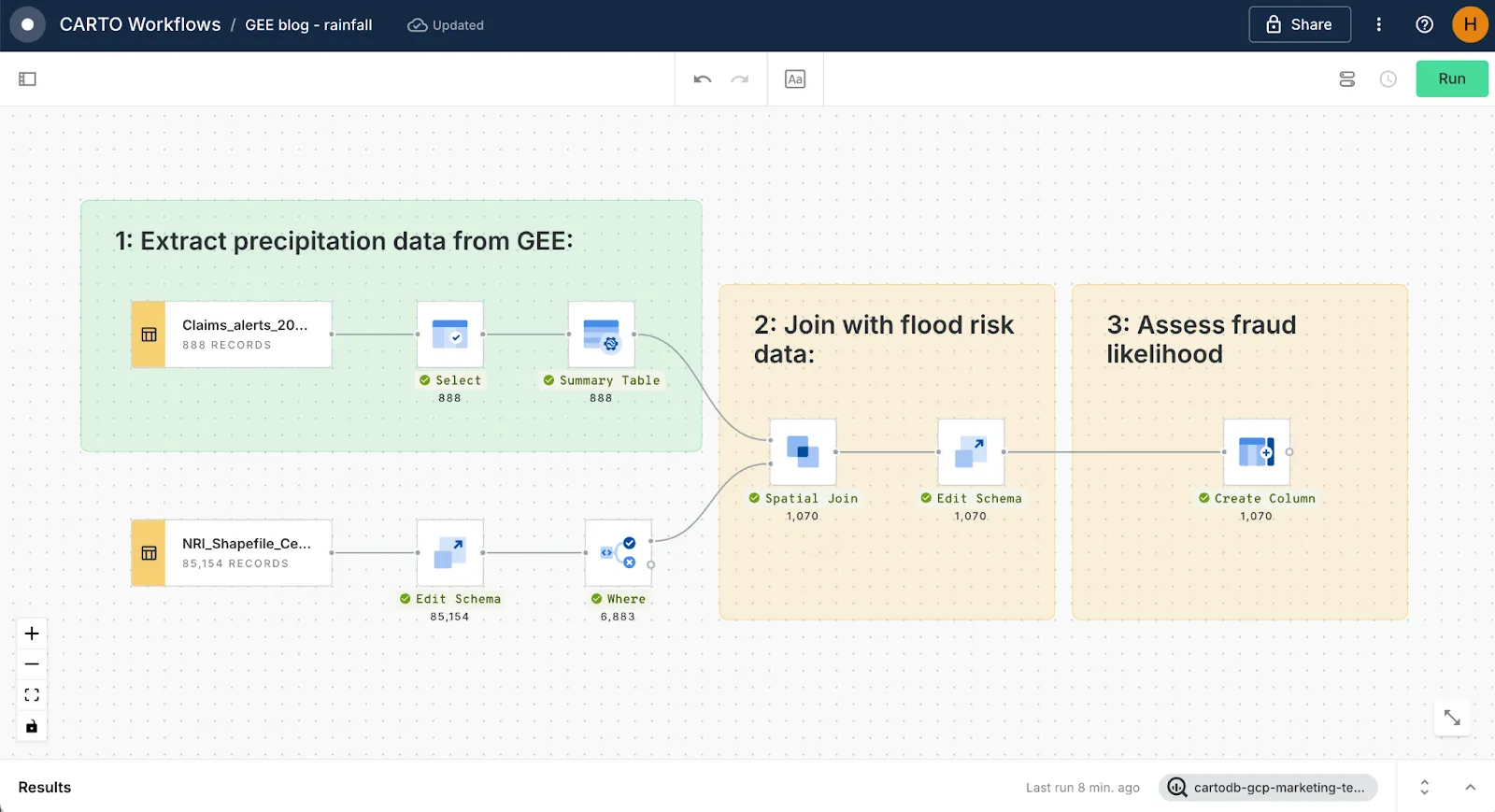Viewport: 1495px width, 812px height.
Task: Open the help question mark icon
Action: click(x=1424, y=25)
